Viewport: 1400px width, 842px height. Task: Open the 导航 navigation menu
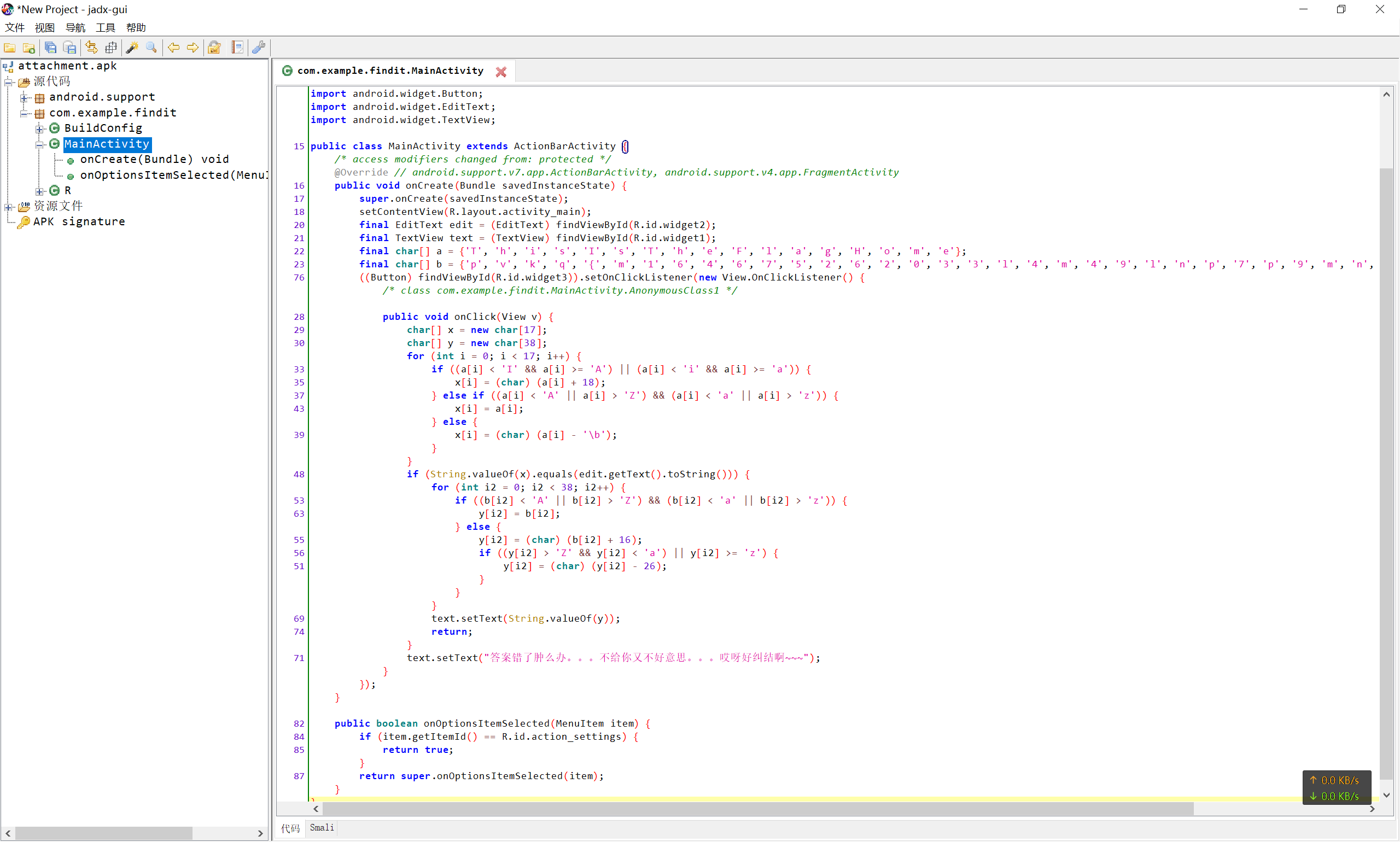[x=75, y=27]
